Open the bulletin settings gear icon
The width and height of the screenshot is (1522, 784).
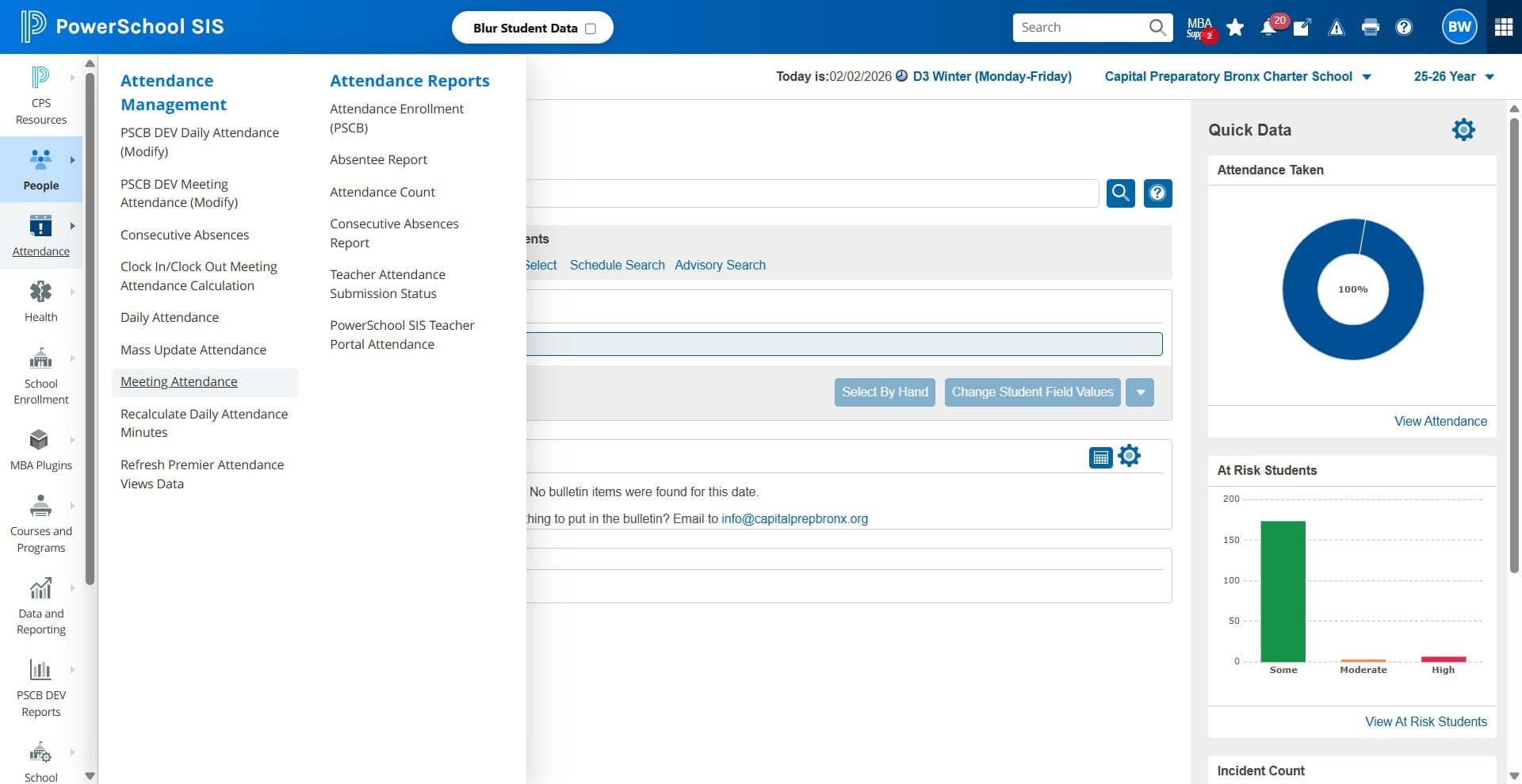point(1129,456)
